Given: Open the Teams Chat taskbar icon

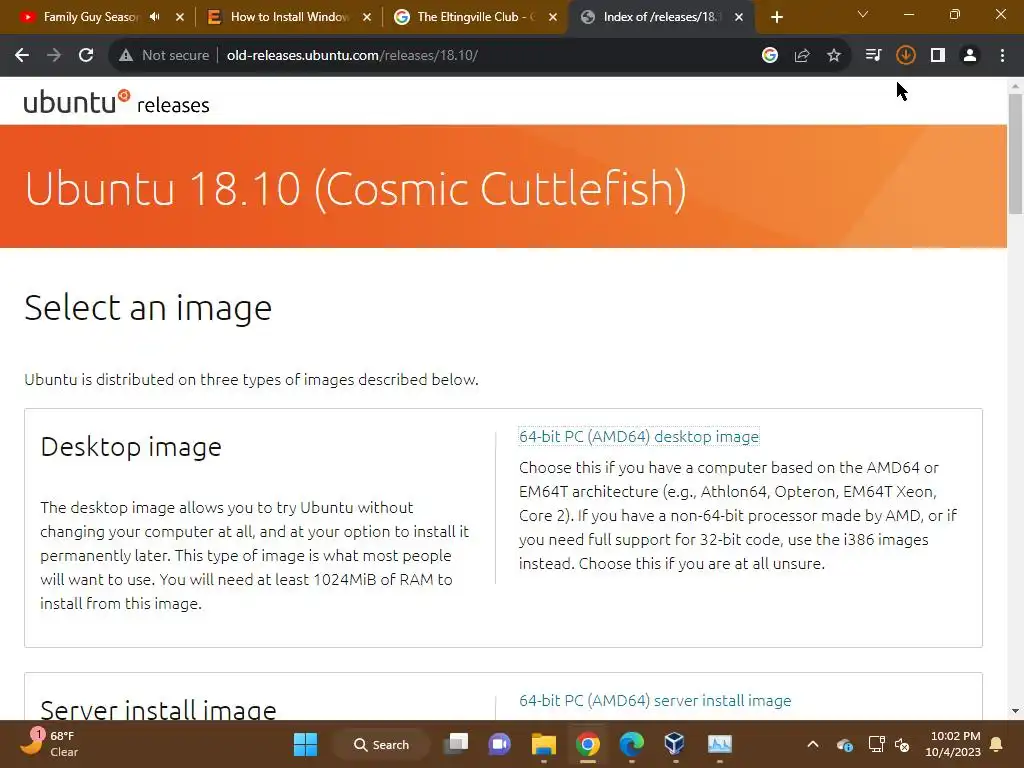Looking at the screenshot, I should (500, 744).
